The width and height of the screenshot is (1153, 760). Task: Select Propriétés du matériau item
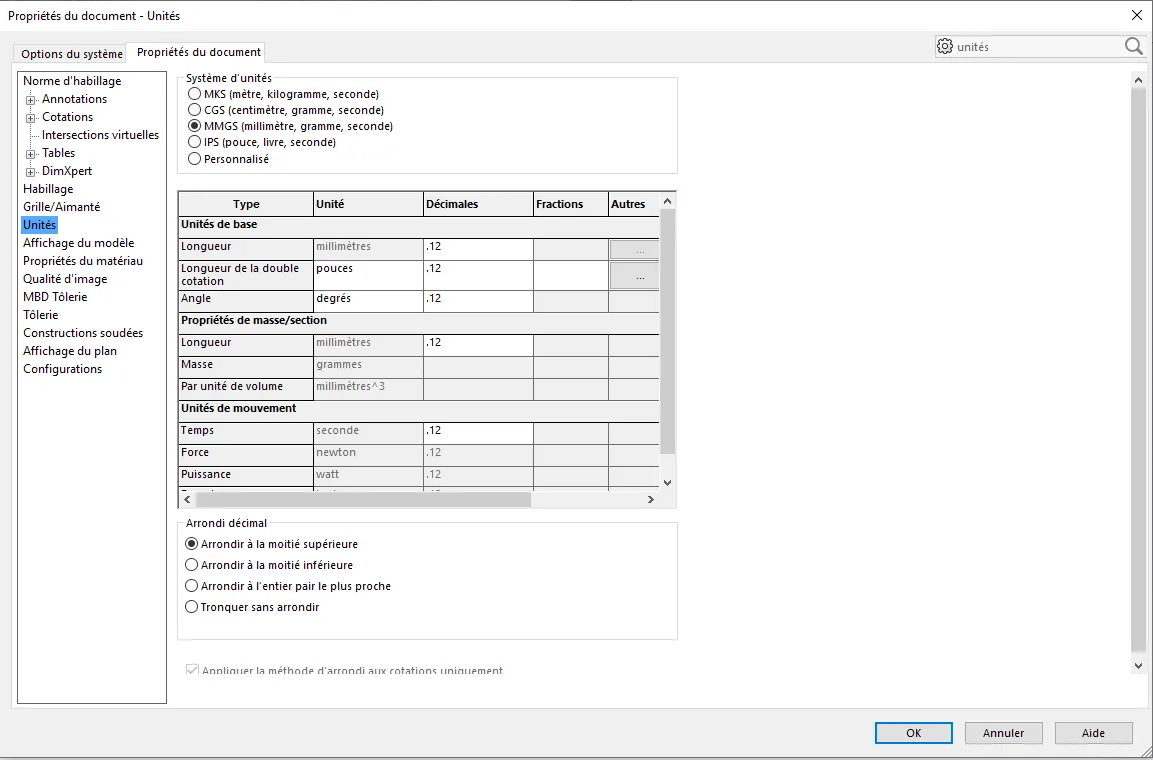[83, 261]
